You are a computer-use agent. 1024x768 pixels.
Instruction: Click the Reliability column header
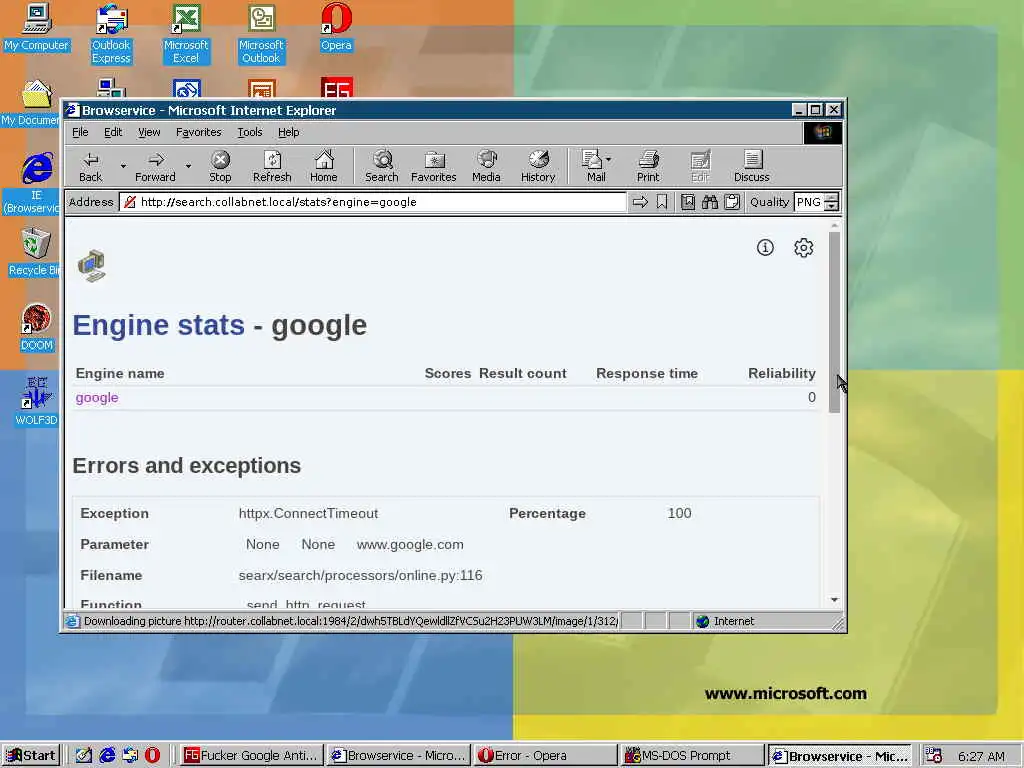click(782, 374)
